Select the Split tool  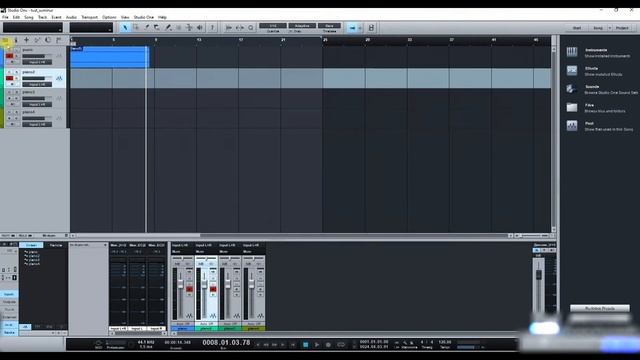tap(147, 28)
